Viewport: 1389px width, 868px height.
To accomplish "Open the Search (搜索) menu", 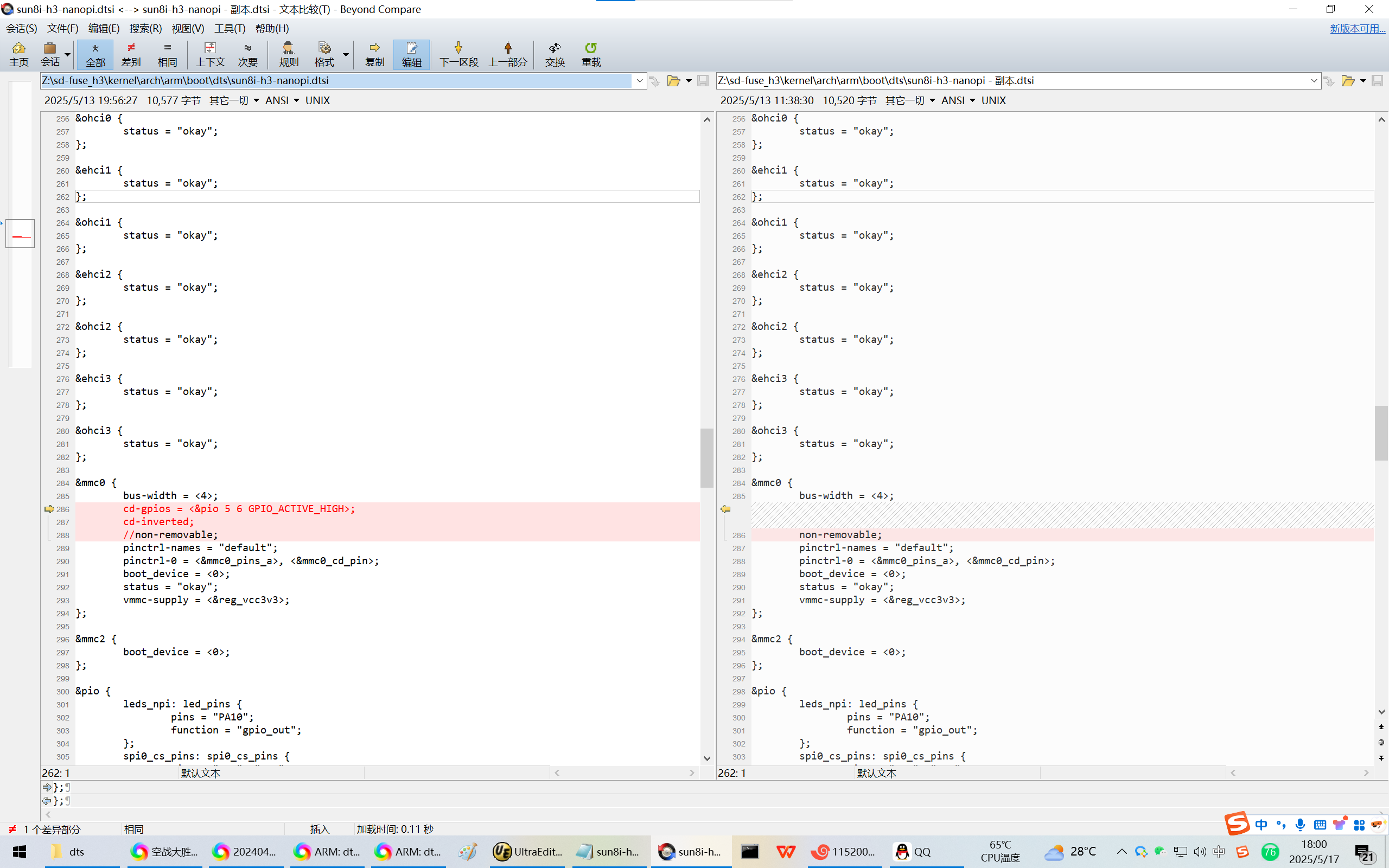I will point(145,28).
